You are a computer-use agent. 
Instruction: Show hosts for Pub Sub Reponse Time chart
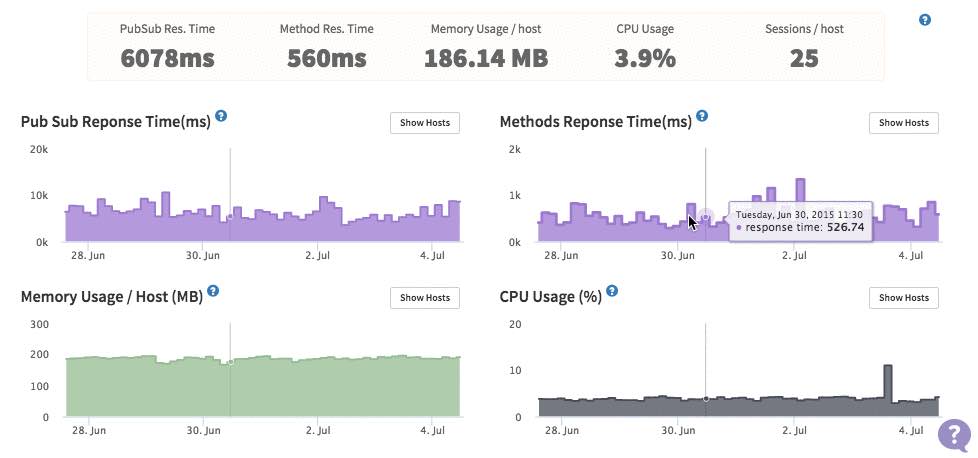point(425,123)
